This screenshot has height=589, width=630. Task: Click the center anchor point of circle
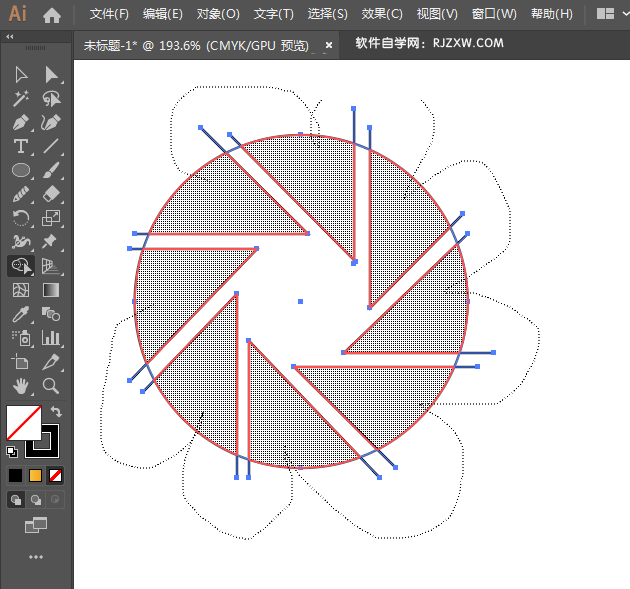point(301,301)
